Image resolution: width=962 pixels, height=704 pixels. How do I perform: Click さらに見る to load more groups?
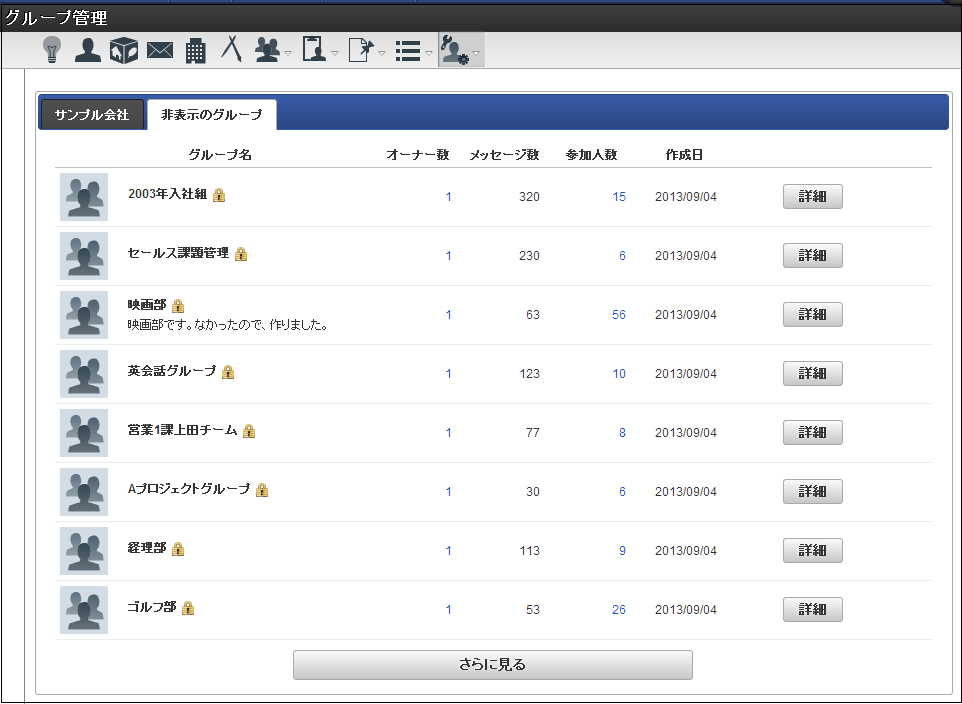(x=492, y=665)
